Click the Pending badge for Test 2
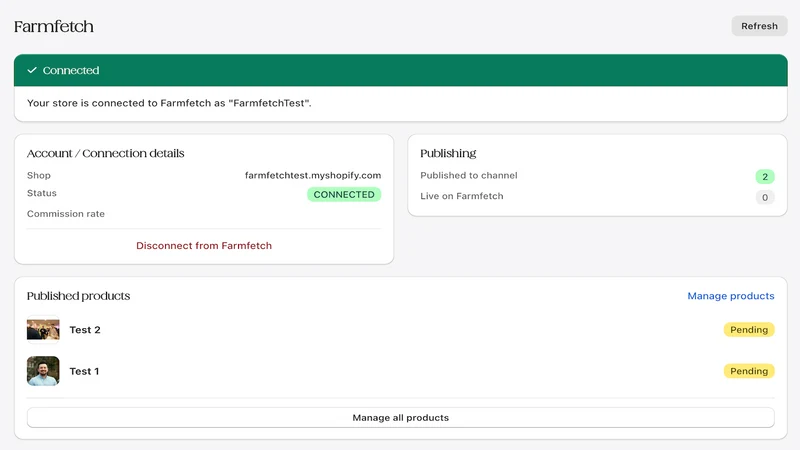Viewport: 800px width, 450px height. (748, 330)
